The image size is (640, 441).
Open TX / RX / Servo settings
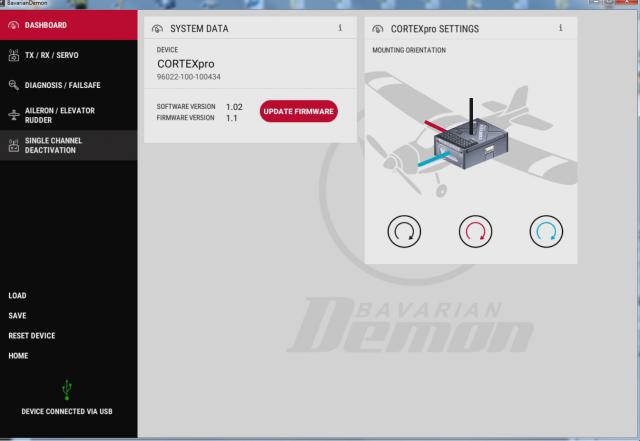(69, 55)
